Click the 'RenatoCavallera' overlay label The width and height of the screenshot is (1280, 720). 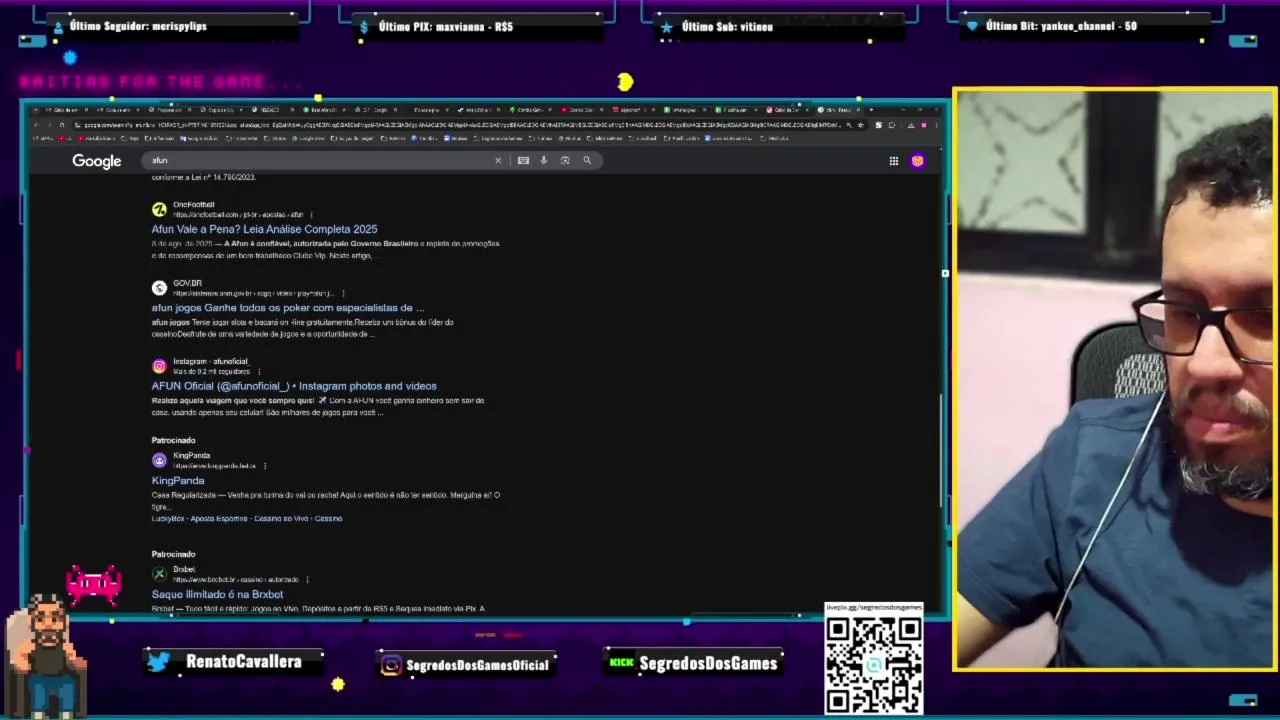point(243,662)
